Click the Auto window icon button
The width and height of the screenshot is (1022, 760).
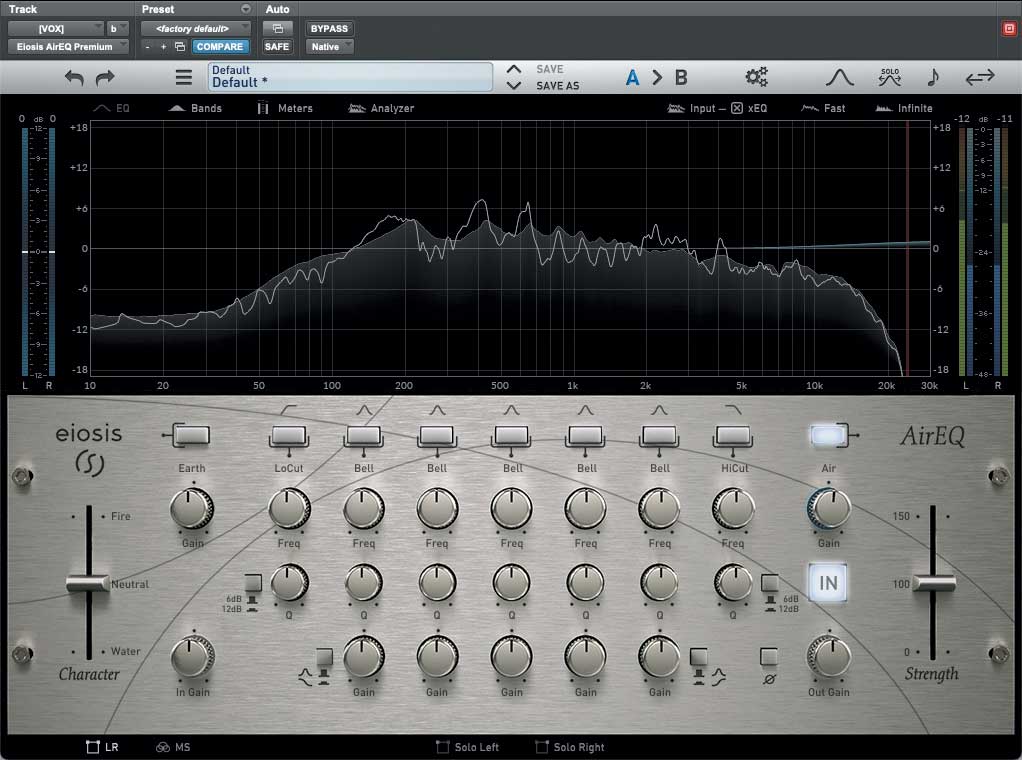278,29
